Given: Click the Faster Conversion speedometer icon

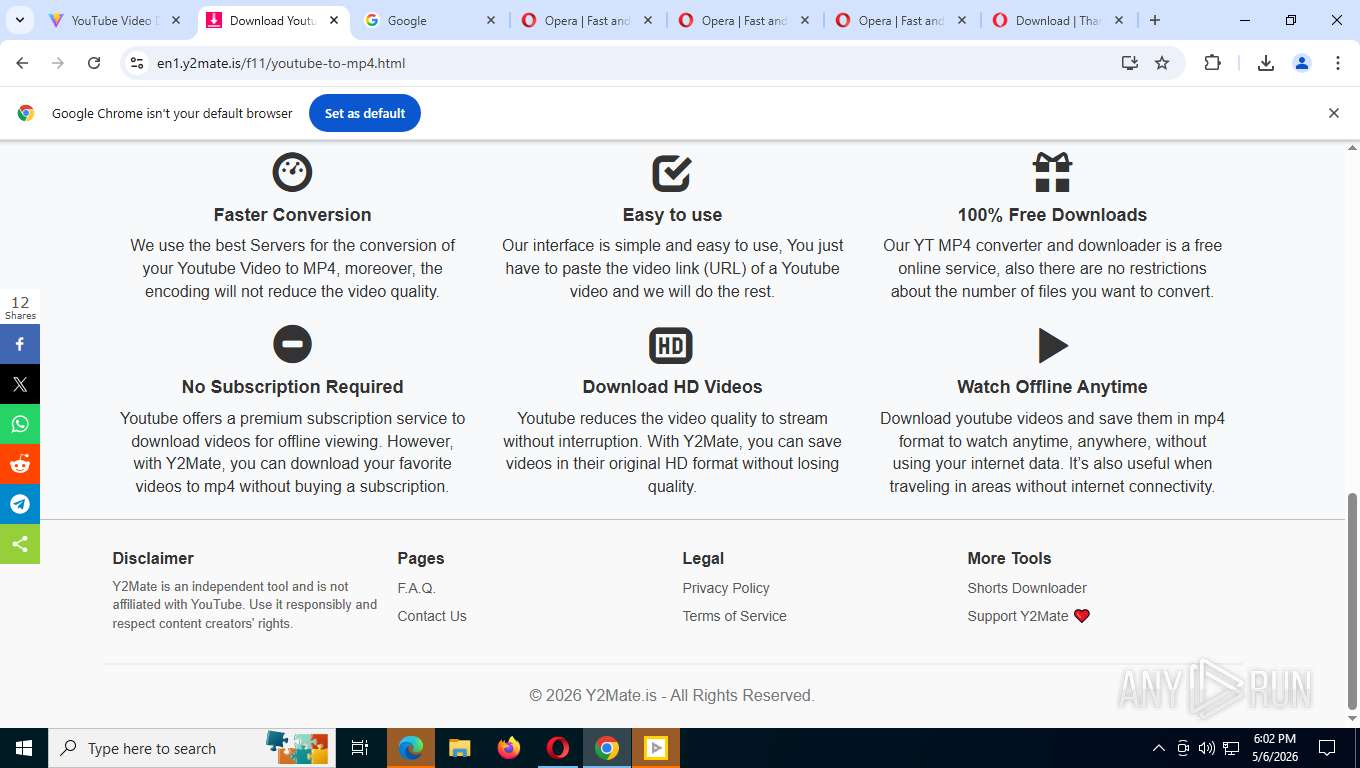Looking at the screenshot, I should tap(292, 172).
